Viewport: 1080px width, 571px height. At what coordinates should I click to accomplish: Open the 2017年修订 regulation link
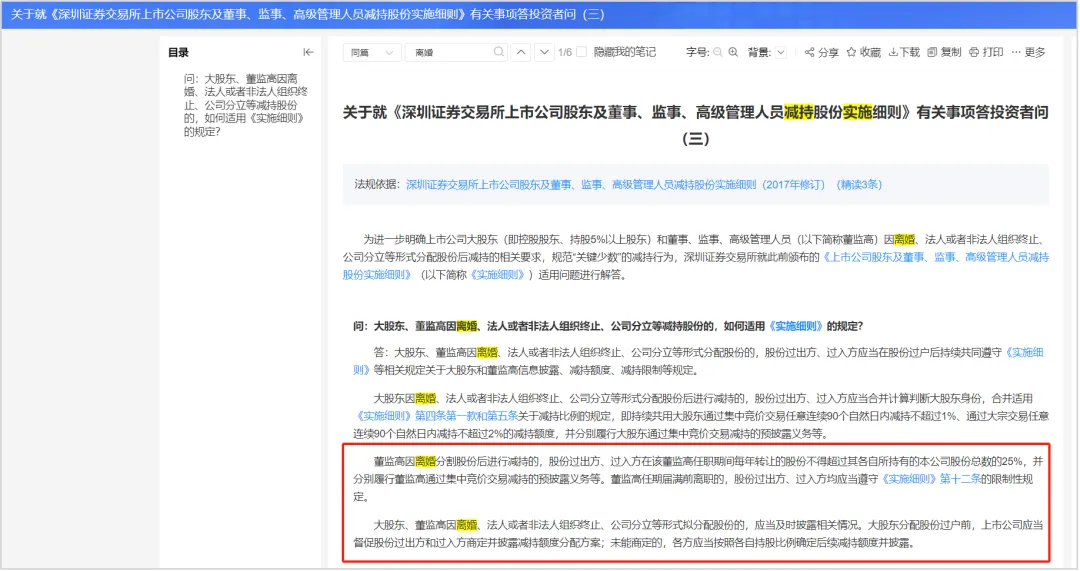(x=615, y=185)
